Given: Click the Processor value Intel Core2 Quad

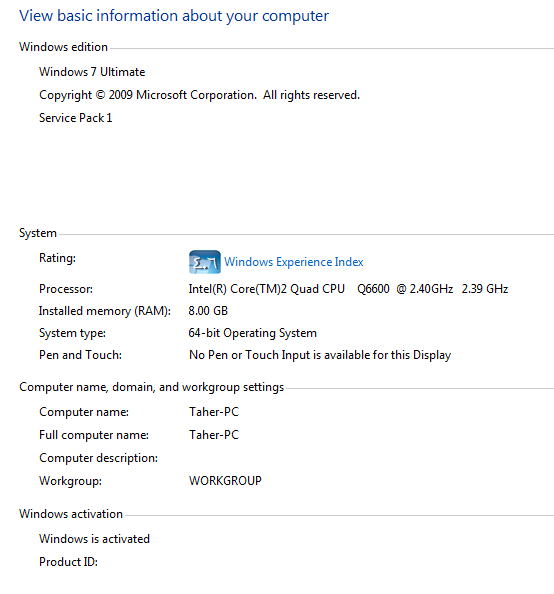Looking at the screenshot, I should pyautogui.click(x=348, y=289).
